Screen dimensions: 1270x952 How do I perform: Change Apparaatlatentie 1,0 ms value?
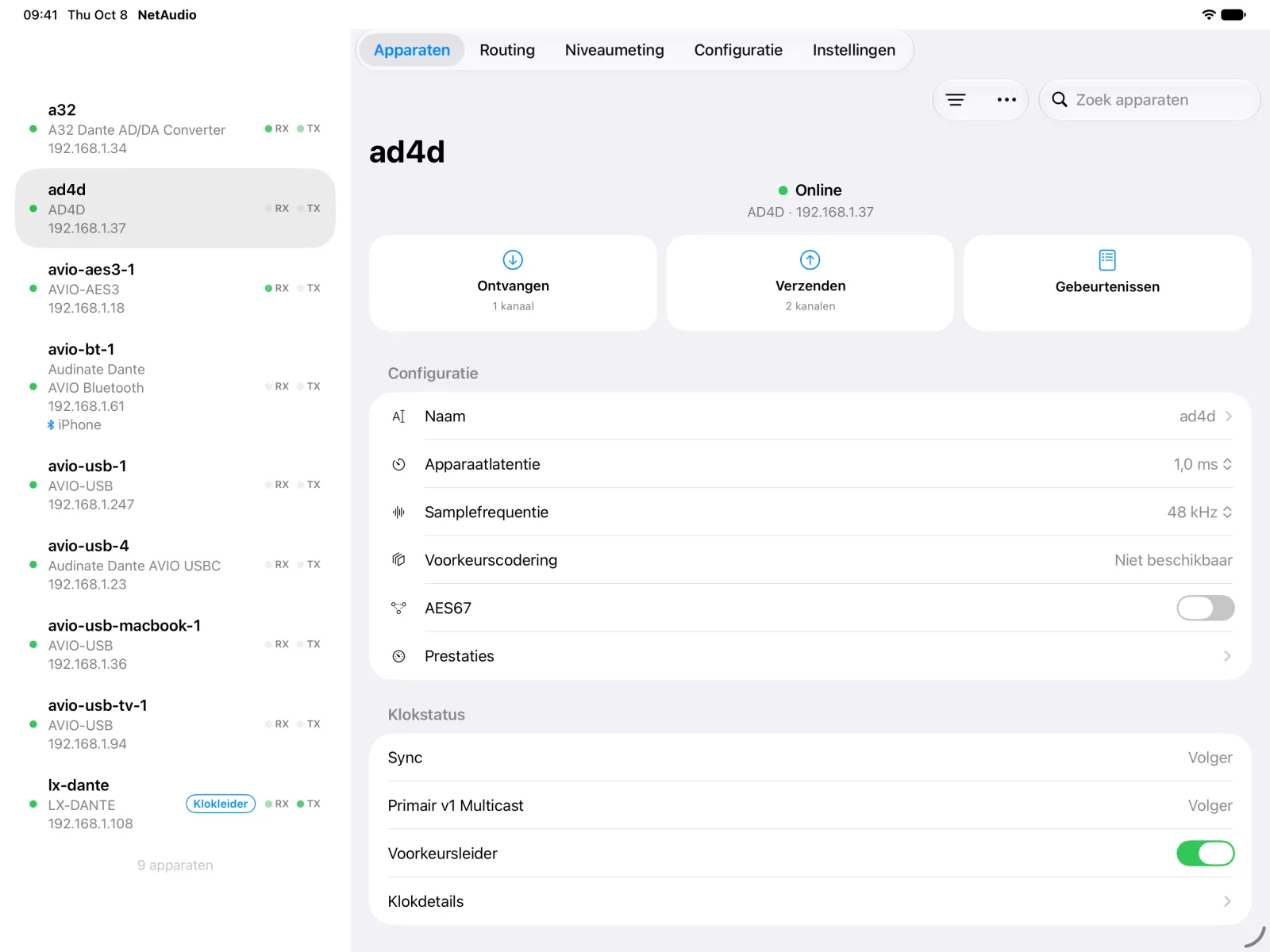pyautogui.click(x=1203, y=464)
